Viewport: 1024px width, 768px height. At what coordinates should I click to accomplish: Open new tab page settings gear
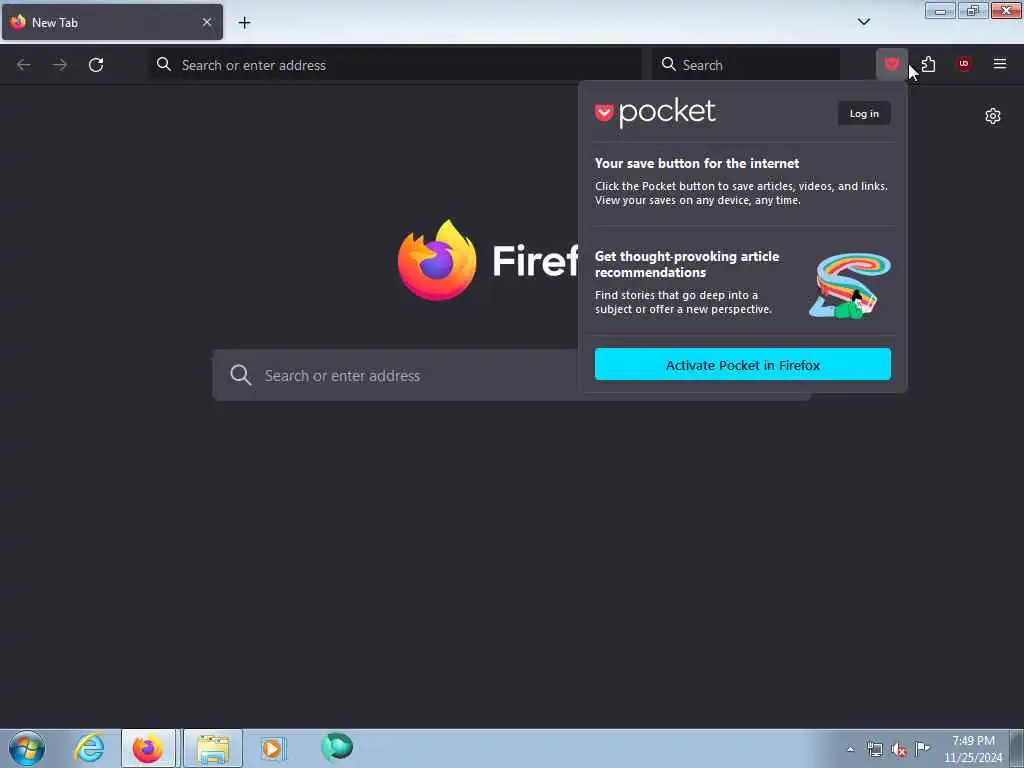(x=993, y=116)
